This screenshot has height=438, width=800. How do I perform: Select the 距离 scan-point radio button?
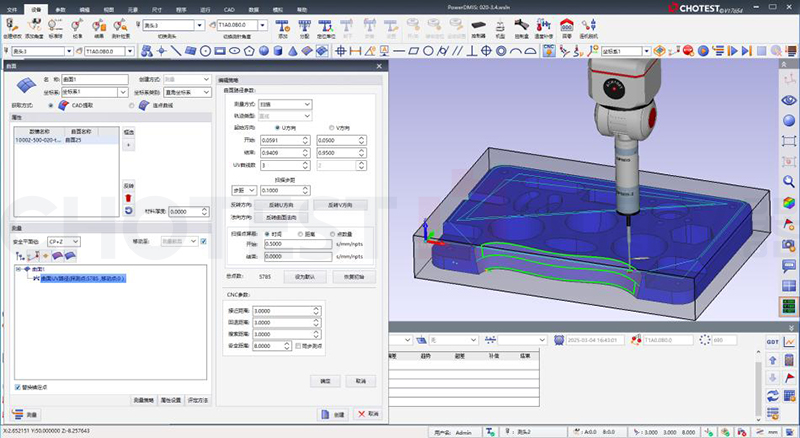pyautogui.click(x=300, y=234)
